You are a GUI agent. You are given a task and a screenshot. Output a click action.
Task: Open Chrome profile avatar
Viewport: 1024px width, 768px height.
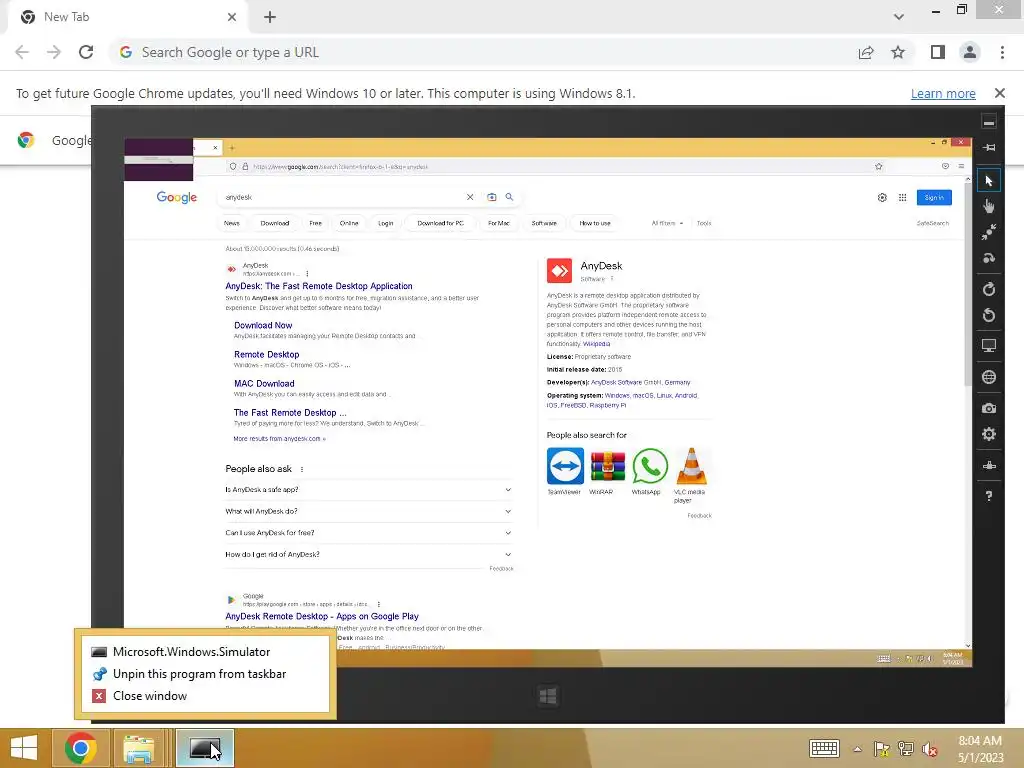point(970,52)
